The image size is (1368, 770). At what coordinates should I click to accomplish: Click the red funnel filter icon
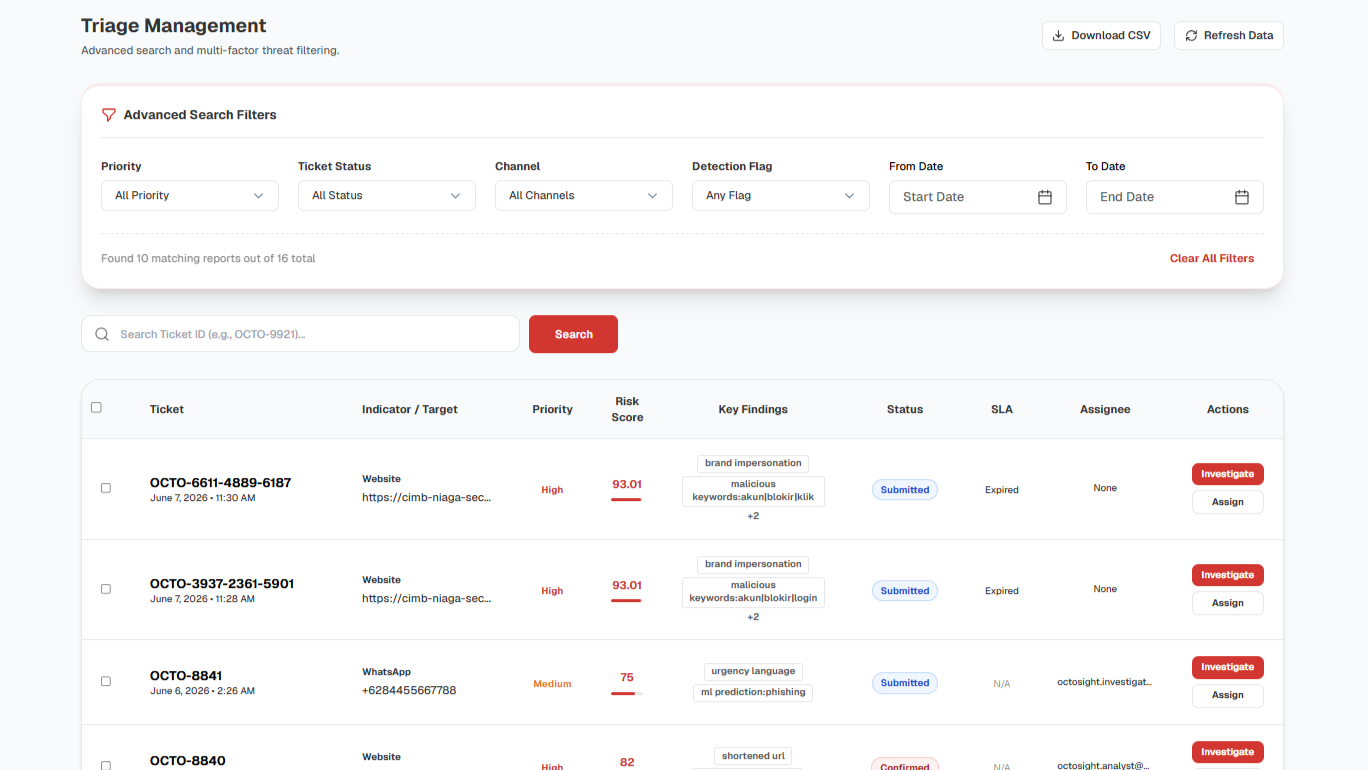pyautogui.click(x=109, y=115)
